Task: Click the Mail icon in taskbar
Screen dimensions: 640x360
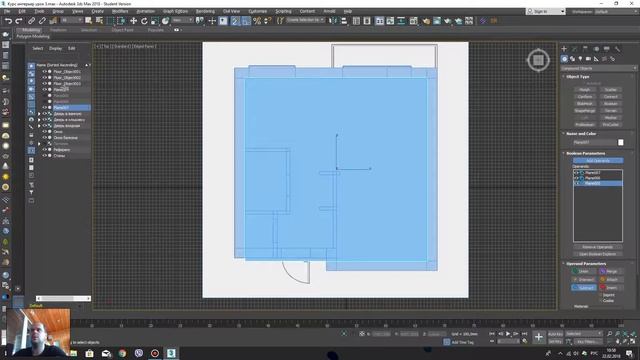Action: click(x=106, y=353)
